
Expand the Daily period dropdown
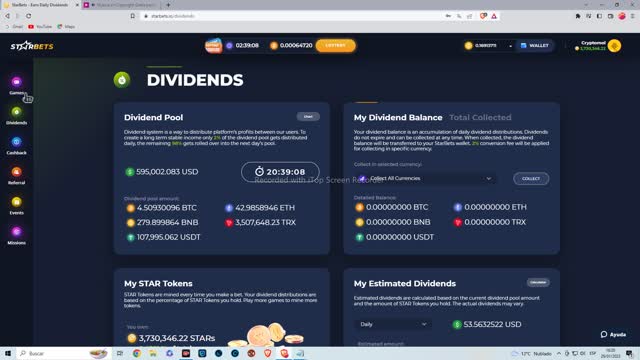(x=393, y=324)
